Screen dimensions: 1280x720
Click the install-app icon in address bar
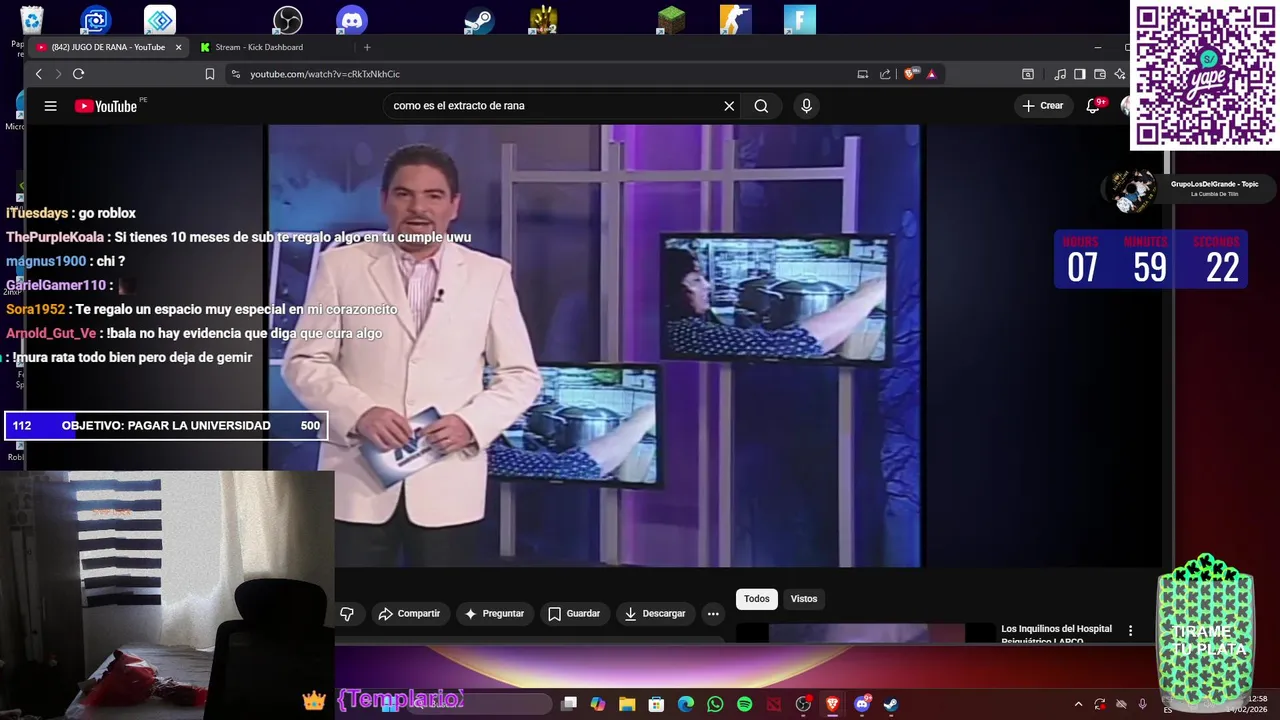click(x=863, y=74)
